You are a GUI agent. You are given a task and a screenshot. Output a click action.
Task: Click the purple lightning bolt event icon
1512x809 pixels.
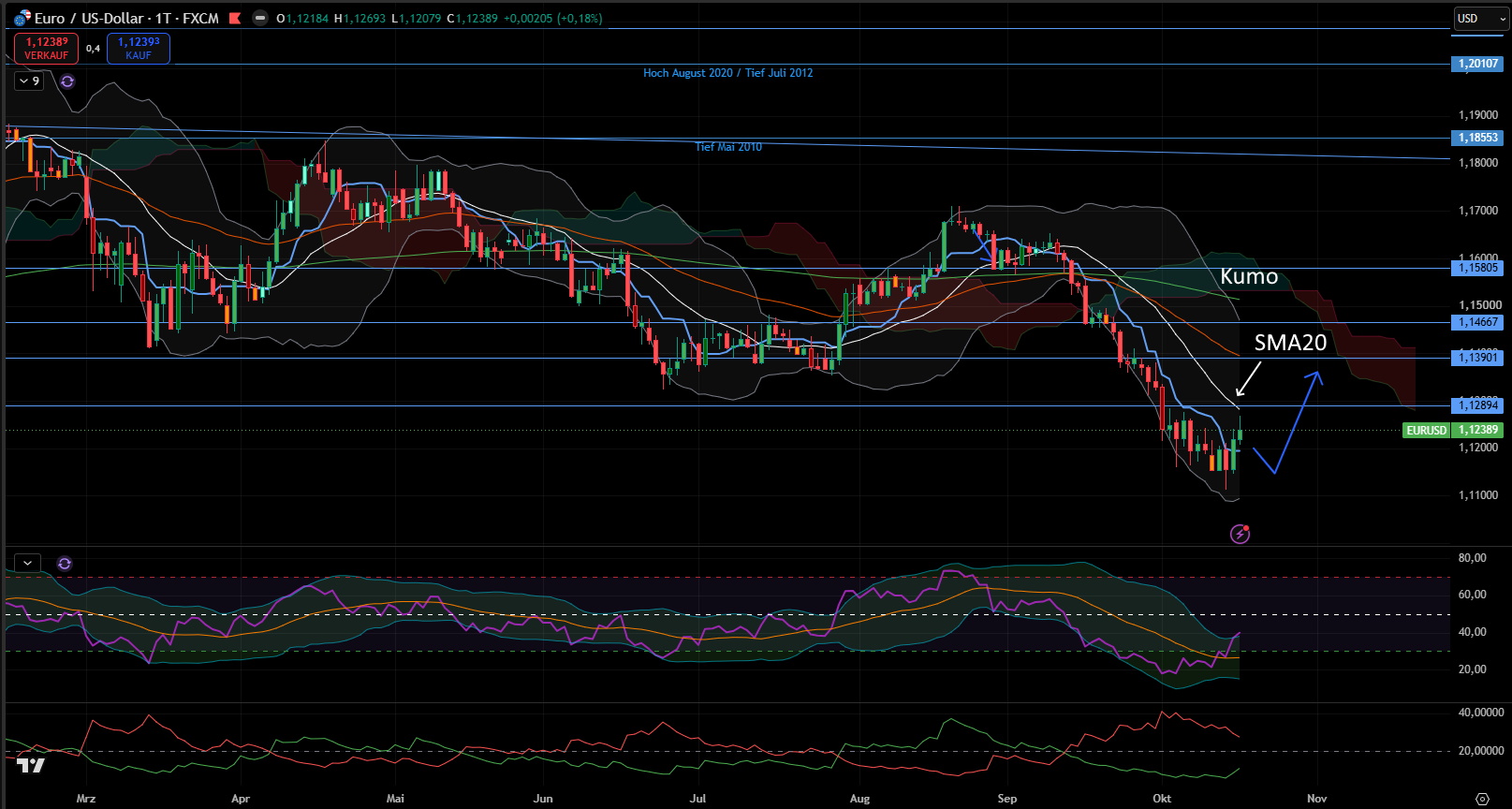(1240, 534)
